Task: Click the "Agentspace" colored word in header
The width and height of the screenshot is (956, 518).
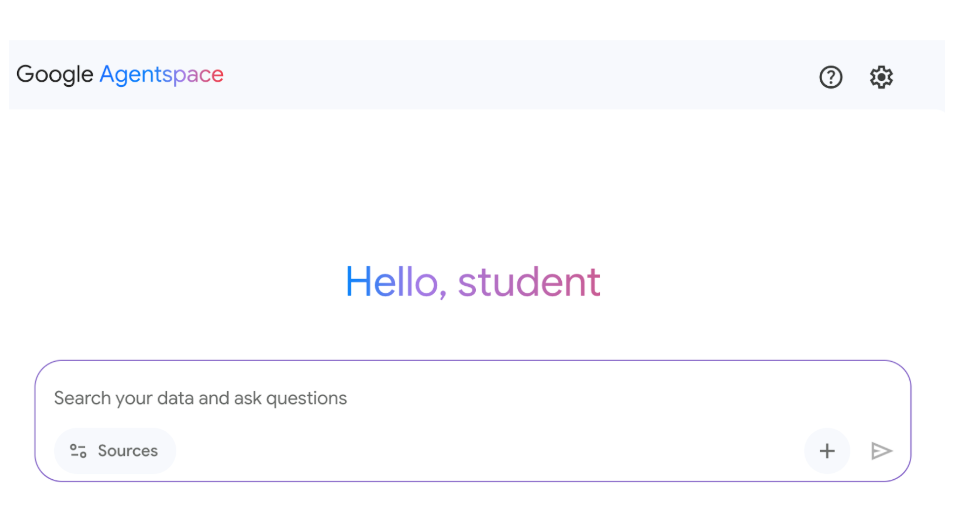Action: click(x=162, y=74)
